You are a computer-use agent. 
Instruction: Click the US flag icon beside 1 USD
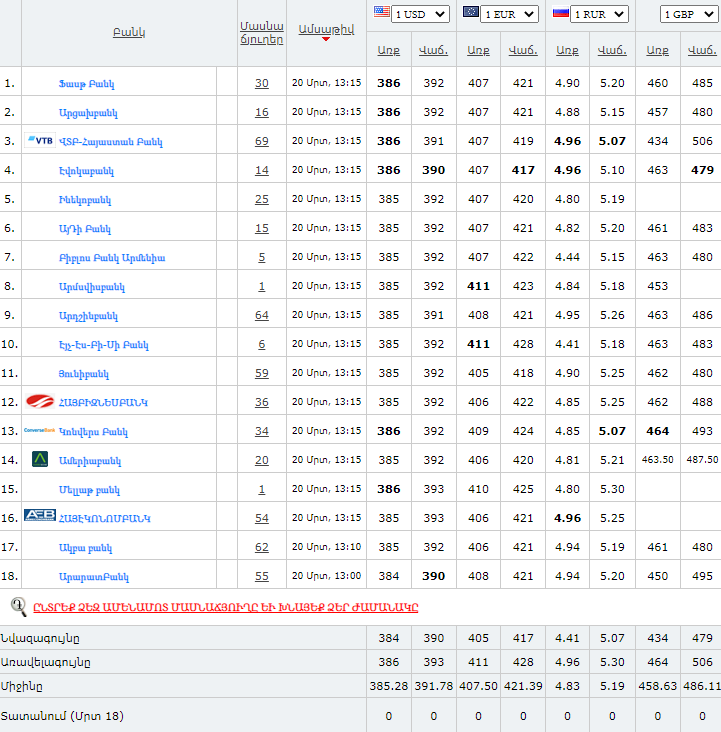(382, 12)
